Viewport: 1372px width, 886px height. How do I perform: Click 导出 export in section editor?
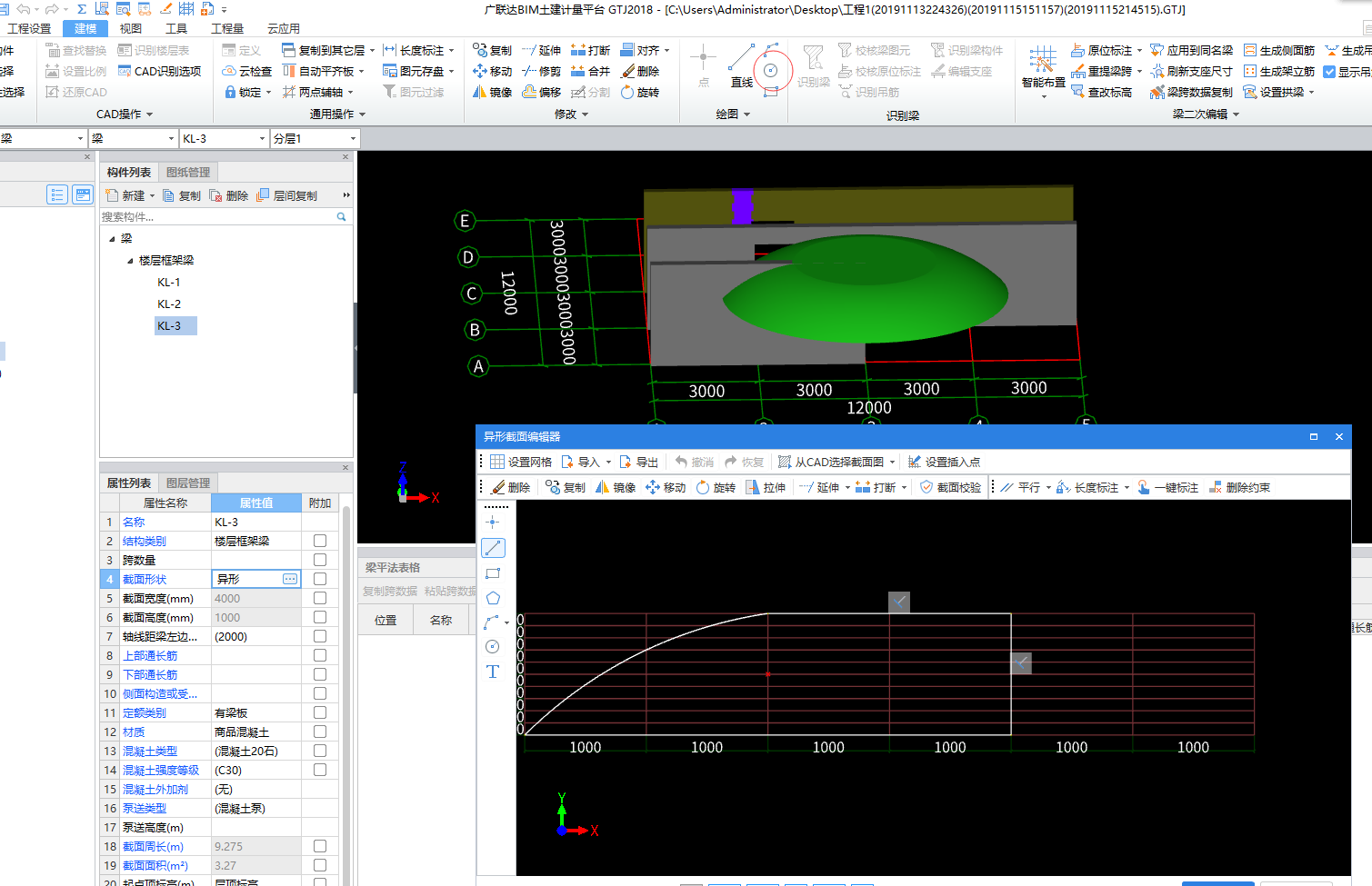tap(638, 462)
